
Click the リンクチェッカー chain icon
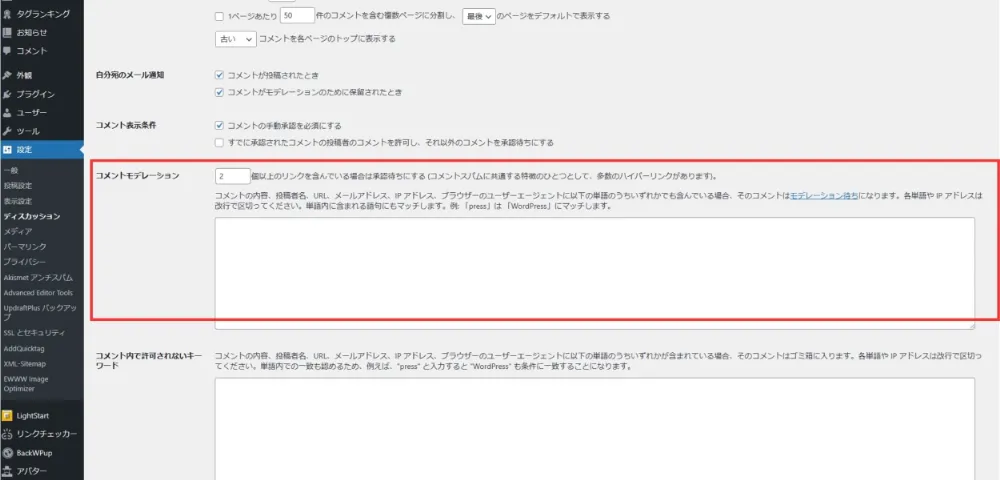coord(7,434)
